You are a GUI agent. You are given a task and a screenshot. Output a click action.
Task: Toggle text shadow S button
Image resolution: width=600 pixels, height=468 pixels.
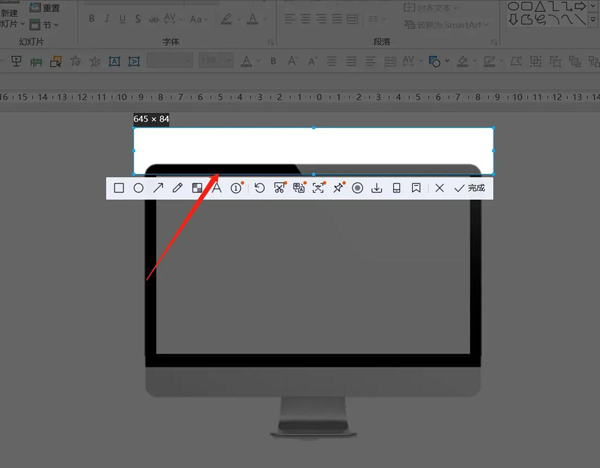[x=138, y=19]
